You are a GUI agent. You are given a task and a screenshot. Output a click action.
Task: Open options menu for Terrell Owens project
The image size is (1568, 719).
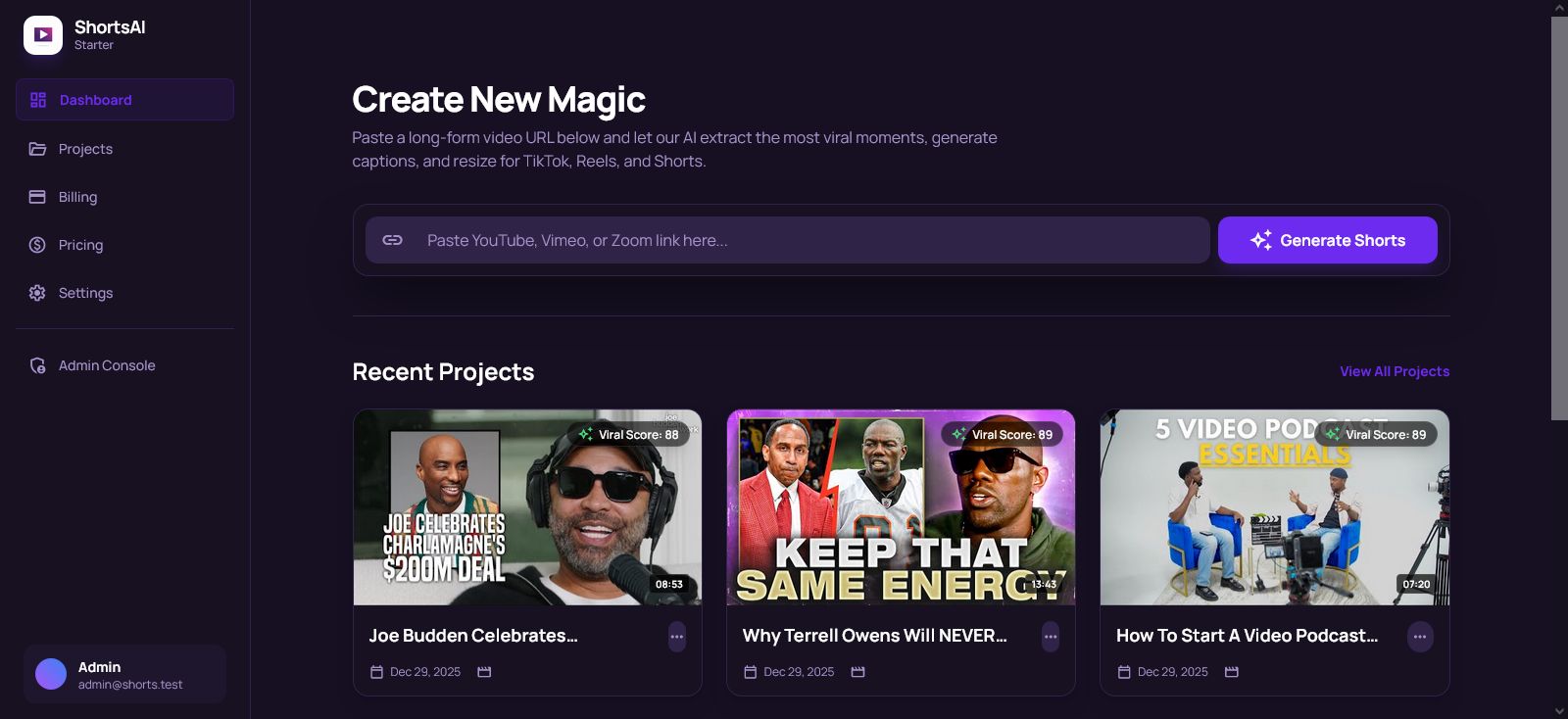tap(1051, 637)
